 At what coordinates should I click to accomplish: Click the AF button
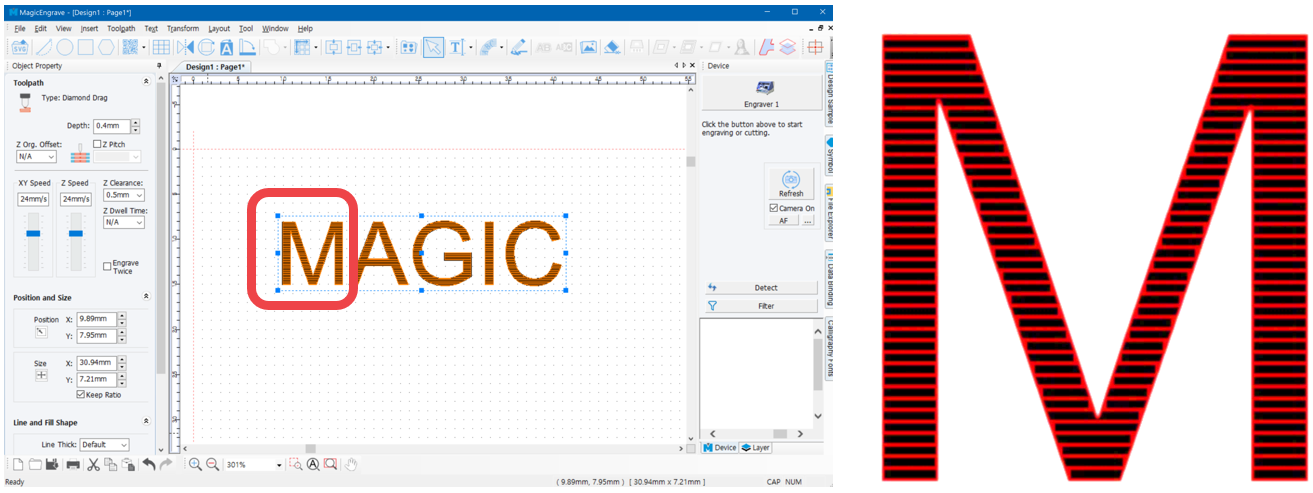[783, 221]
